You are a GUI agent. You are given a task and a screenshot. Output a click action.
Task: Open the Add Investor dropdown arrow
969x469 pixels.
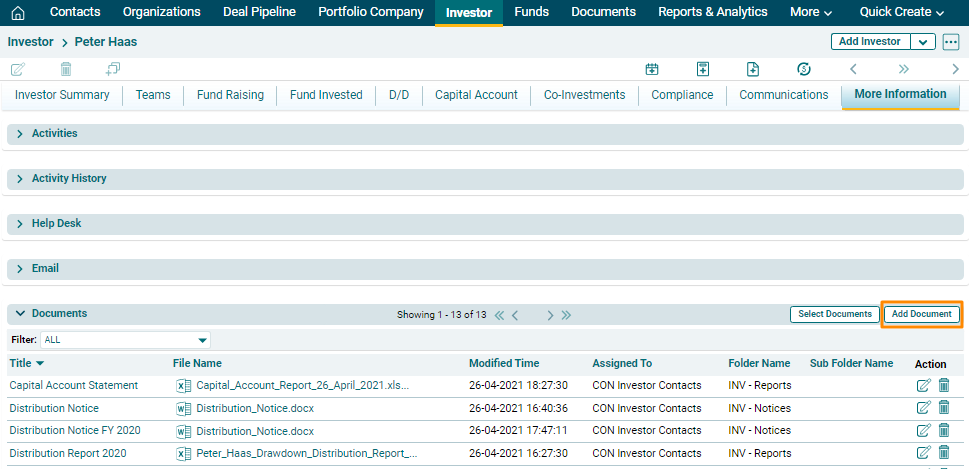tap(922, 42)
